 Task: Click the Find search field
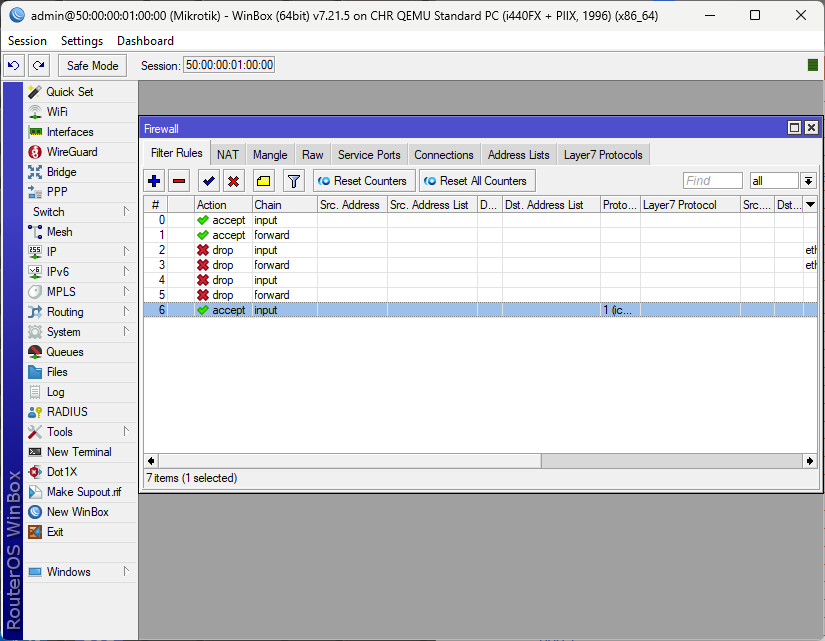(x=712, y=181)
